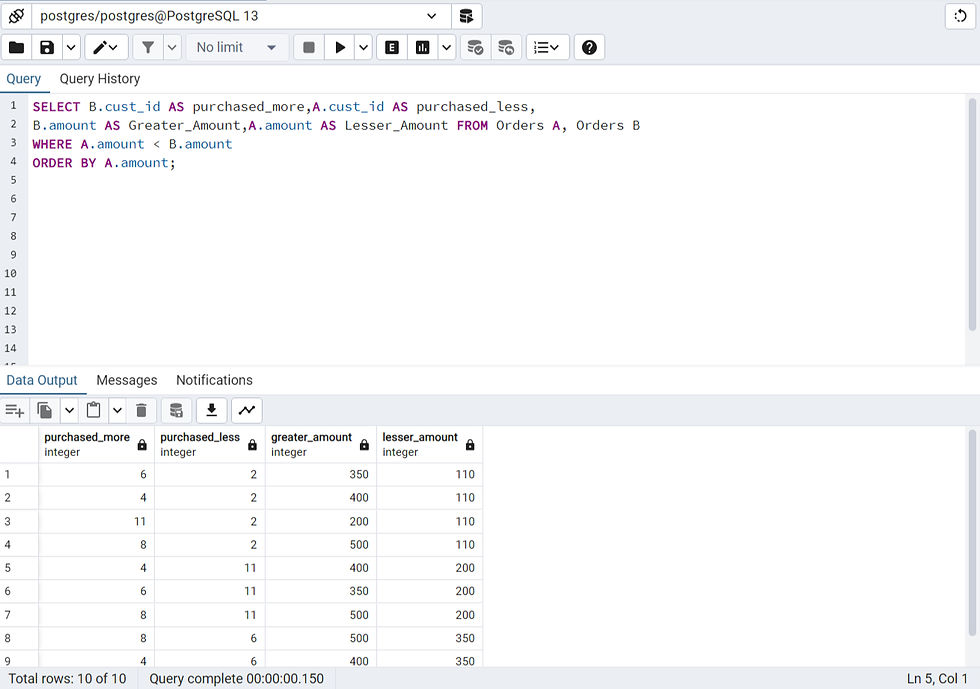
Task: Click the Explain (E) button in toolbar
Action: pos(392,47)
